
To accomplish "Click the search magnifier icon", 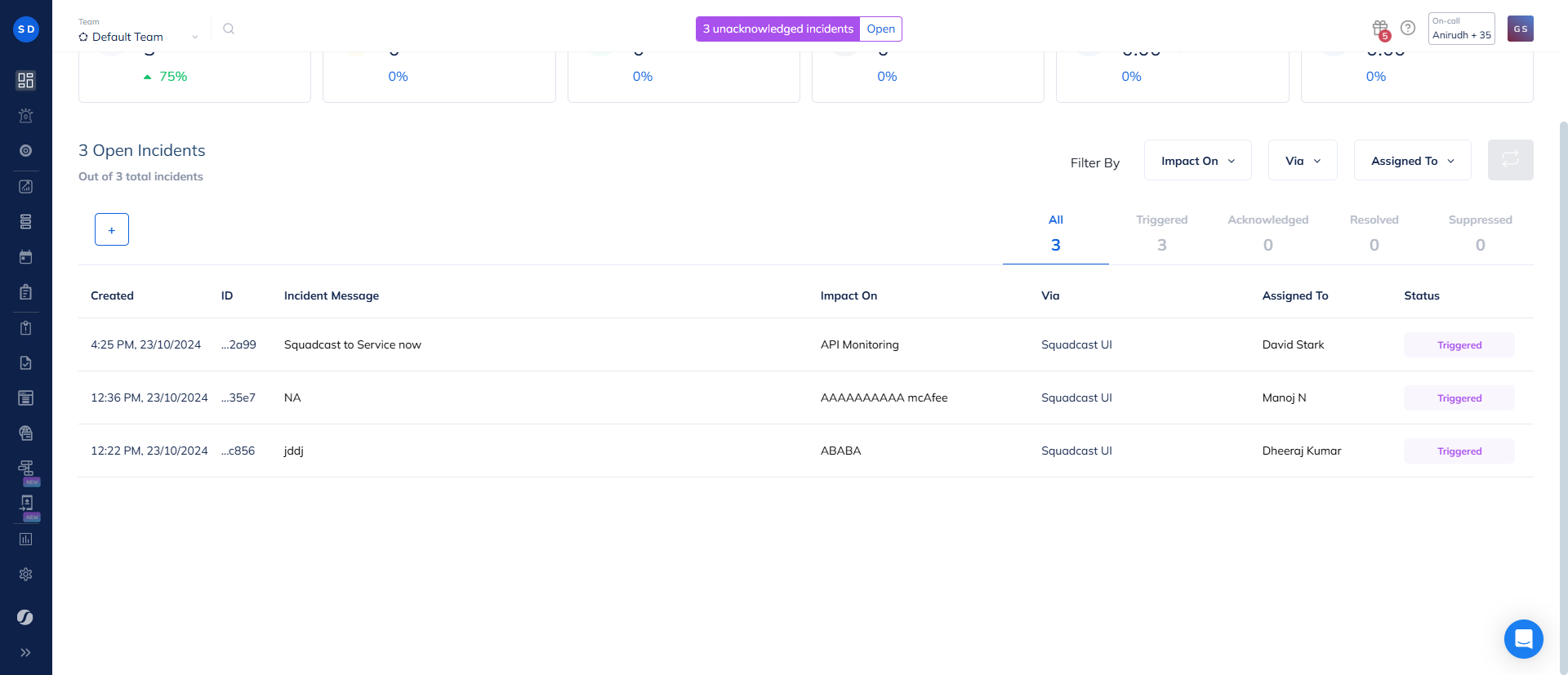I will [x=229, y=29].
